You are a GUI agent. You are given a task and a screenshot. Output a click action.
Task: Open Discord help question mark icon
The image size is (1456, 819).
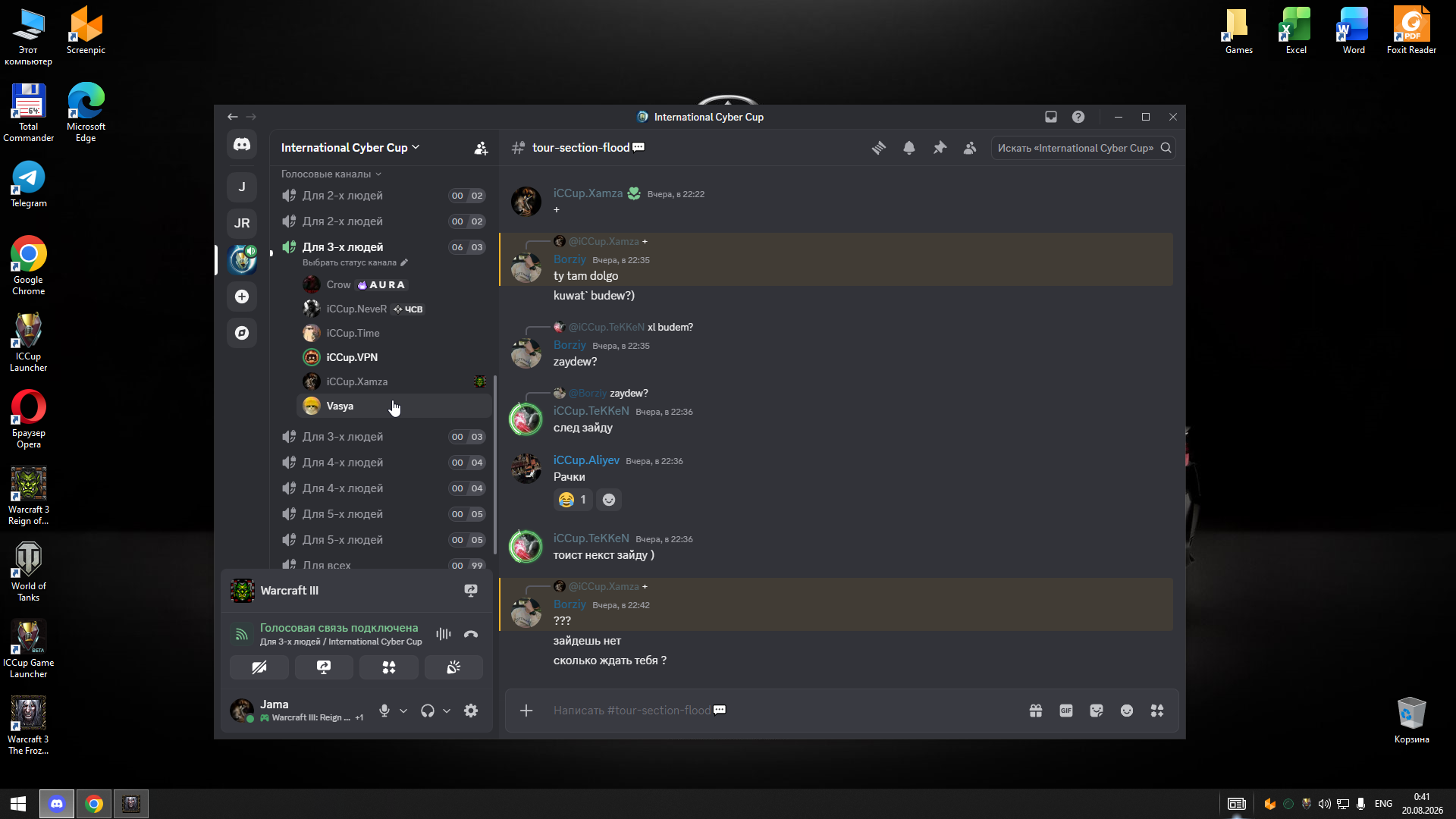click(1078, 117)
